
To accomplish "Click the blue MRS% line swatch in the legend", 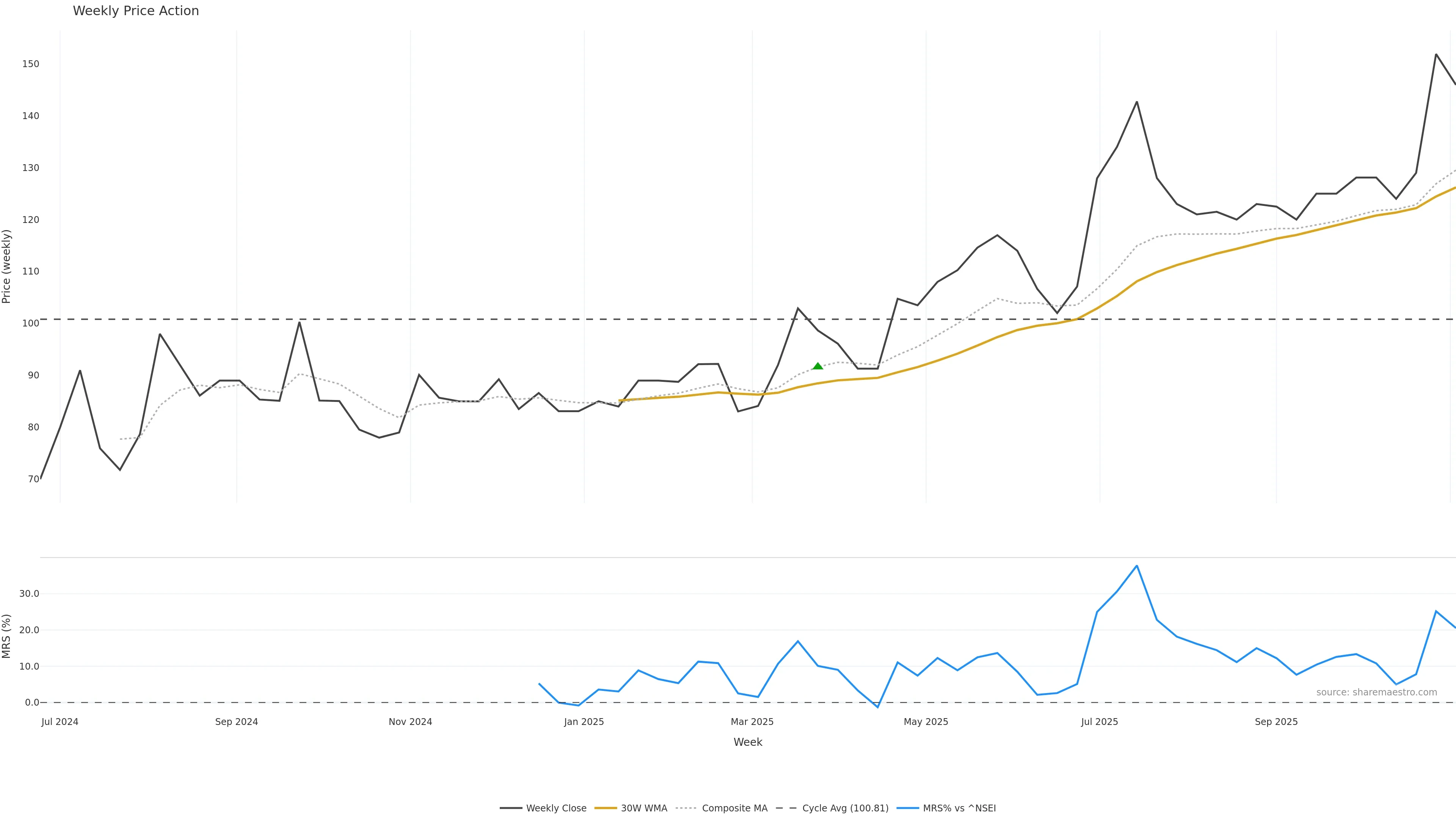I will 907,808.
